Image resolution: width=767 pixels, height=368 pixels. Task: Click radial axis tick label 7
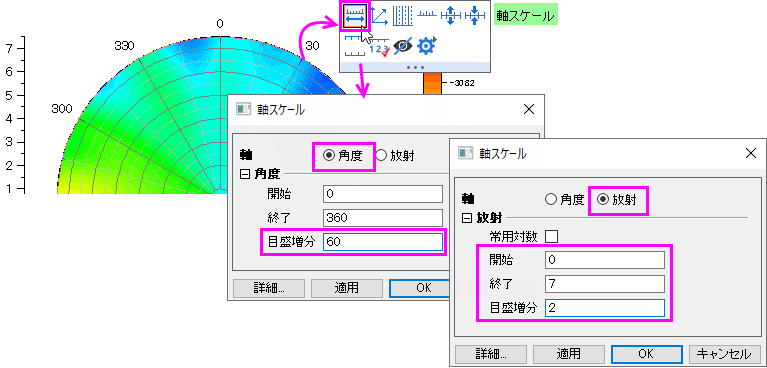click(x=9, y=48)
